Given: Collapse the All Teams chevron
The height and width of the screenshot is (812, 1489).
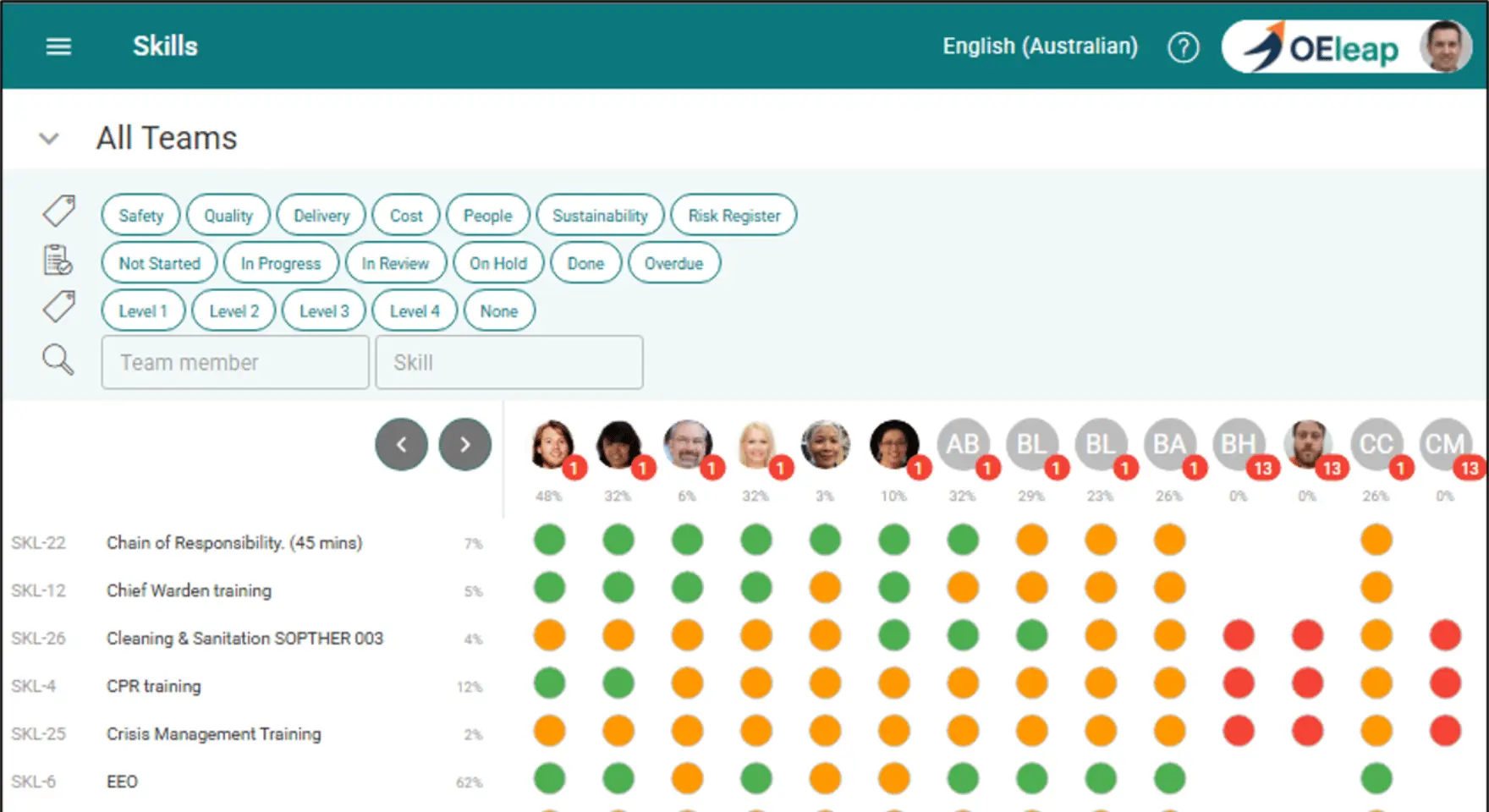Looking at the screenshot, I should coord(49,138).
